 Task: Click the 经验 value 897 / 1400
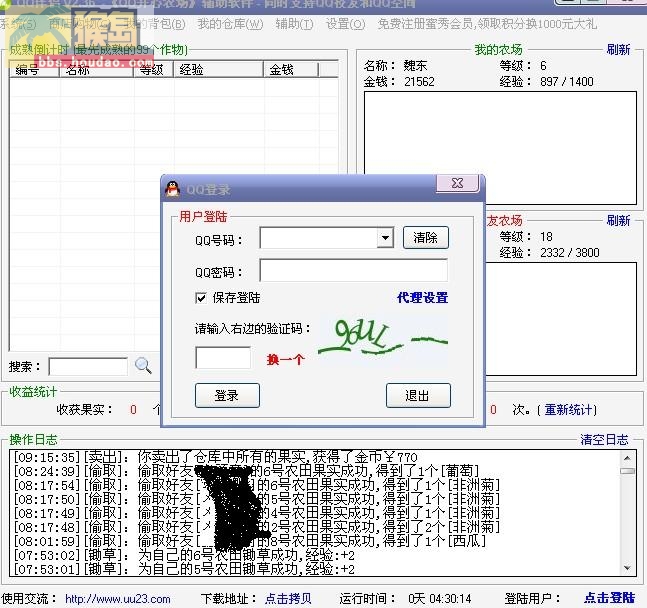tap(567, 82)
